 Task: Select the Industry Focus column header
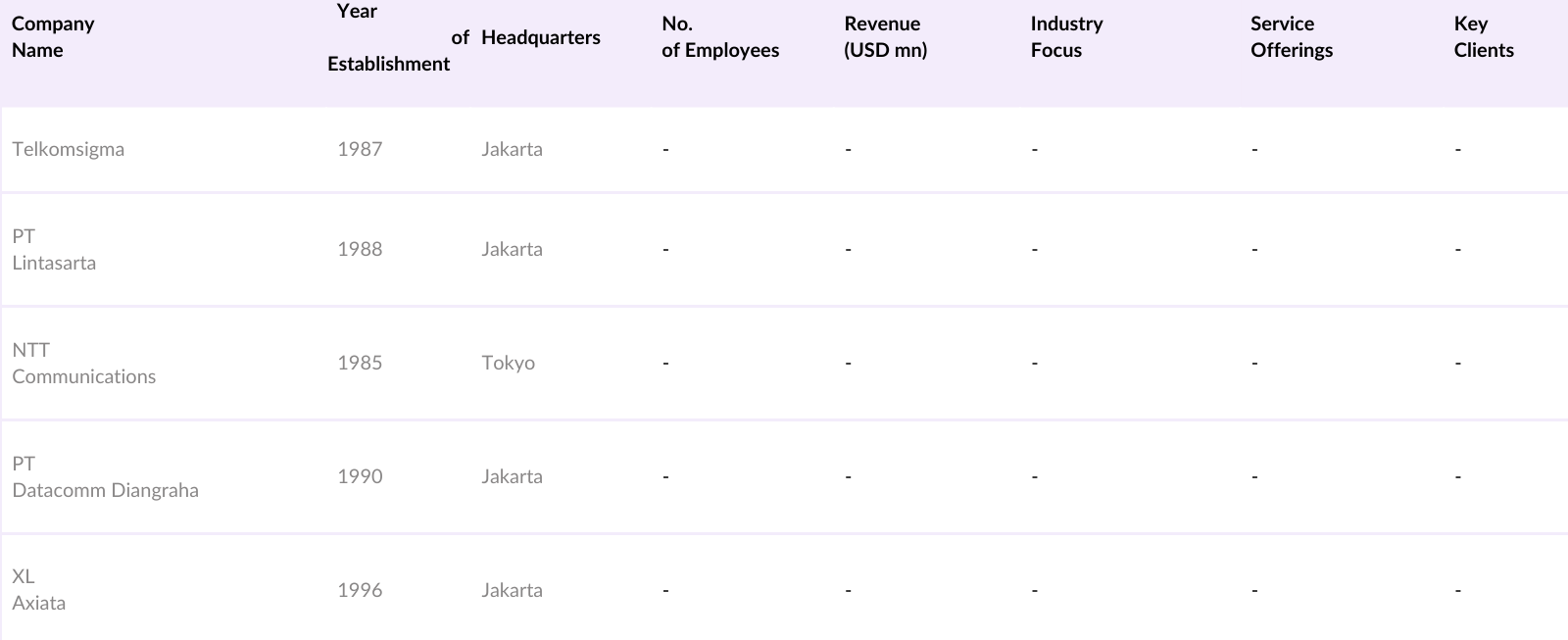(1066, 37)
